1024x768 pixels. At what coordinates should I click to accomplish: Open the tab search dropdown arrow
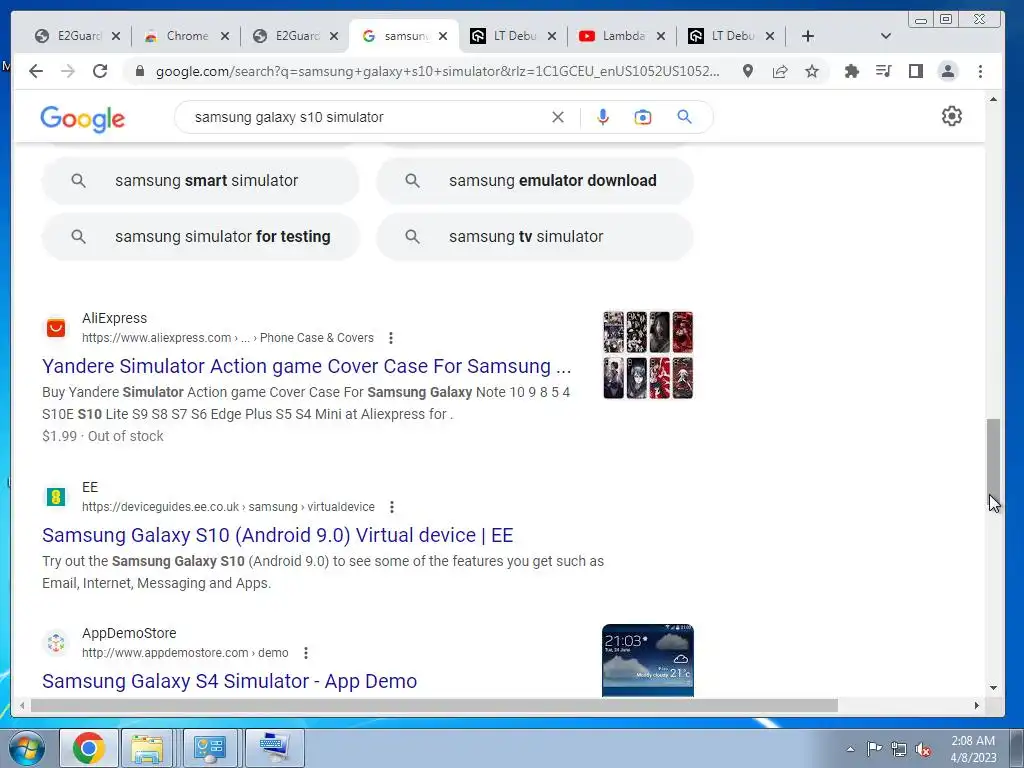886,36
